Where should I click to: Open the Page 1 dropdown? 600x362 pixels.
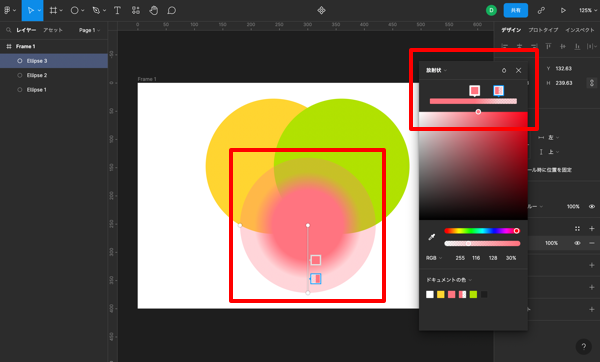coord(89,30)
